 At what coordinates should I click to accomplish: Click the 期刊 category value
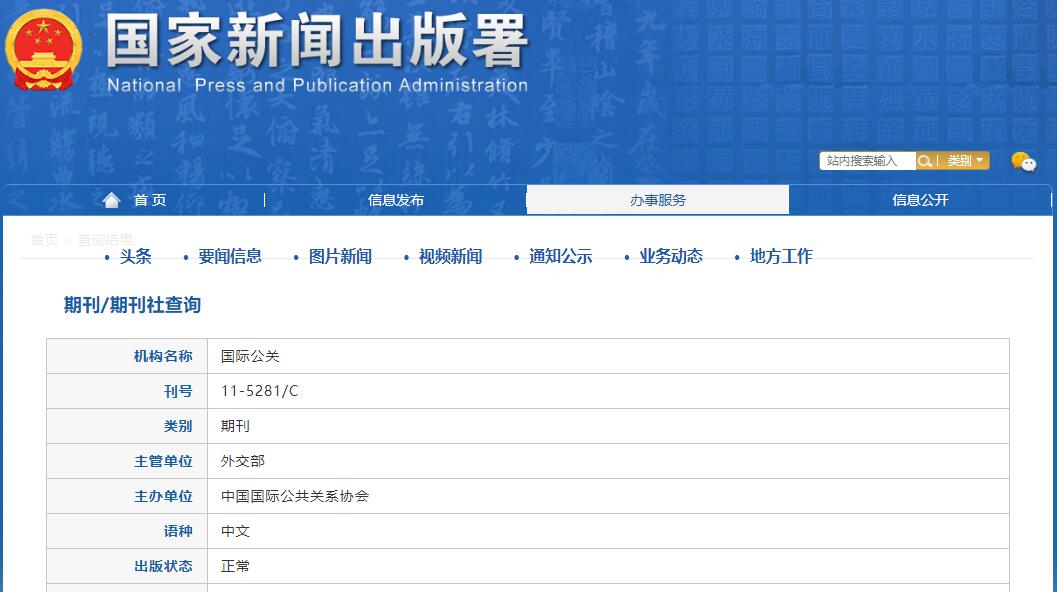[x=235, y=426]
